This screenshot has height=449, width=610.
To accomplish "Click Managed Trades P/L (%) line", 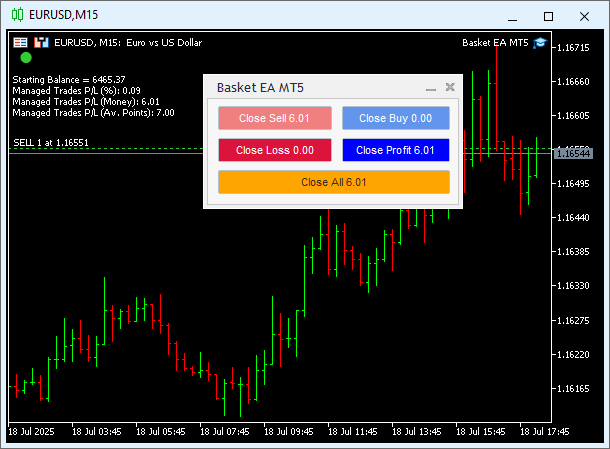I will [x=76, y=91].
